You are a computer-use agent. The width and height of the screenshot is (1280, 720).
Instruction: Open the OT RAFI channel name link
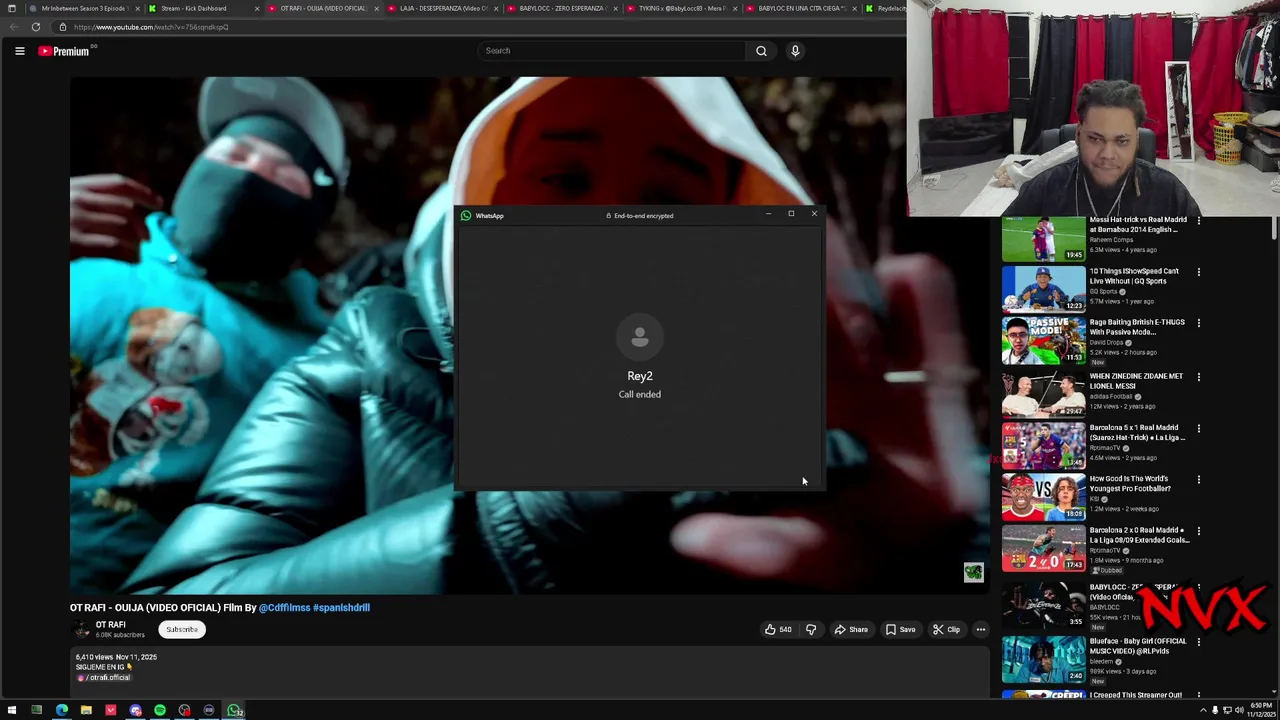pyautogui.click(x=110, y=625)
